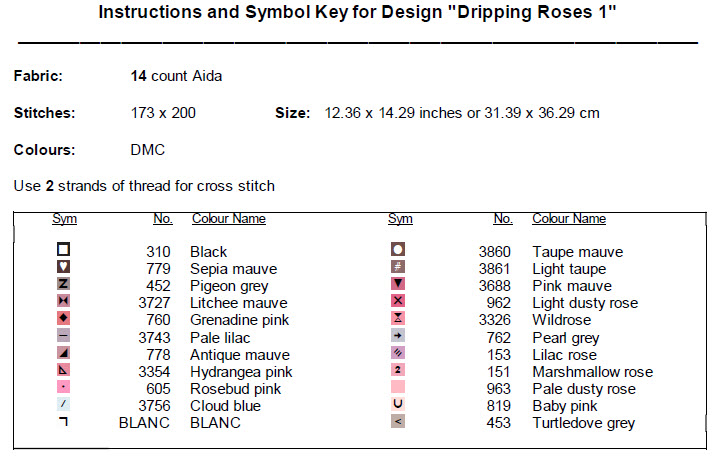This screenshot has height=459, width=722.
Task: Select the Pink mauve triangle symbol
Action: (x=397, y=284)
